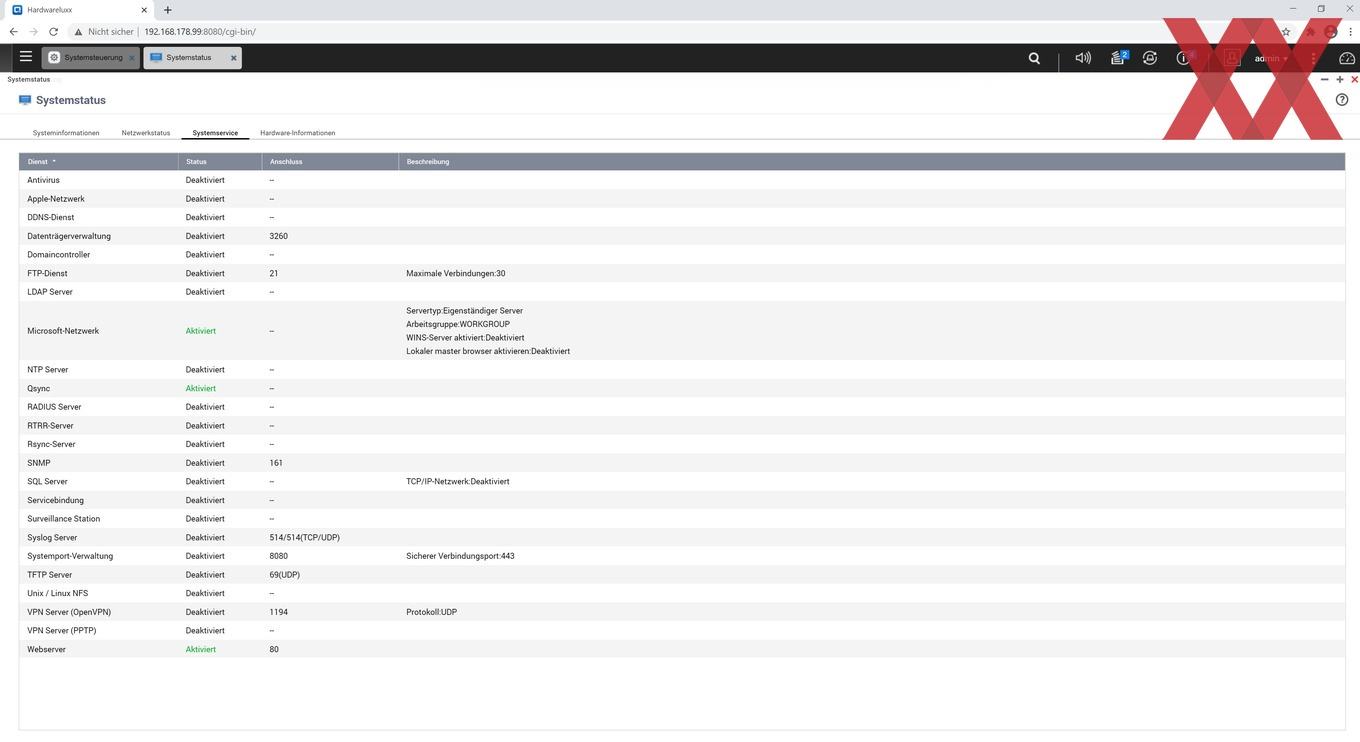Select the FTP-Dienst row
Viewport: 1360px width, 742px height.
[682, 273]
